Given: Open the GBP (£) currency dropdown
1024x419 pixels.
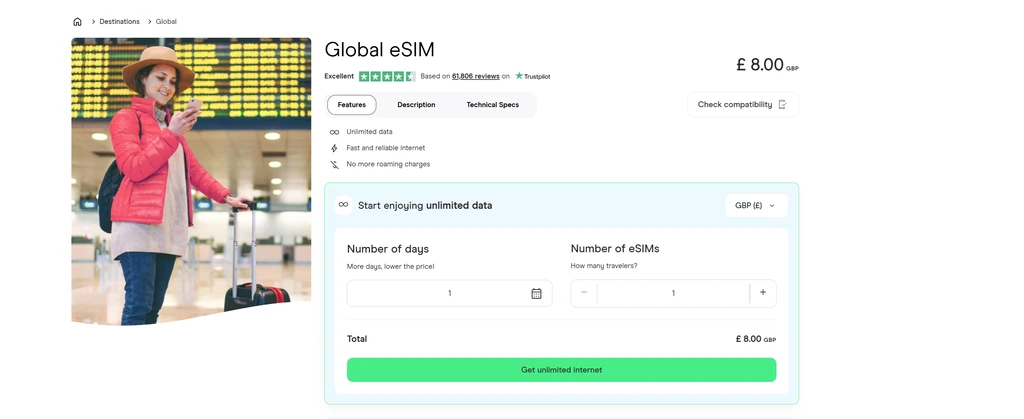Looking at the screenshot, I should 756,206.
